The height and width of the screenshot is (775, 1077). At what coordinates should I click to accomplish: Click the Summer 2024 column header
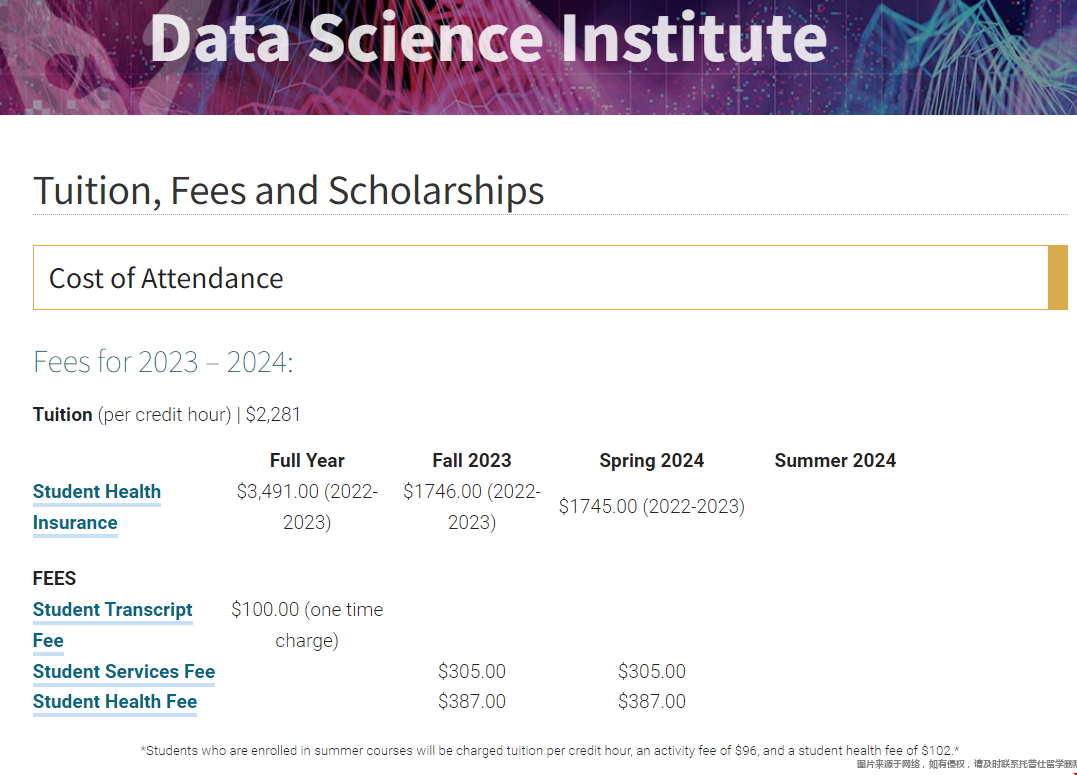[835, 460]
